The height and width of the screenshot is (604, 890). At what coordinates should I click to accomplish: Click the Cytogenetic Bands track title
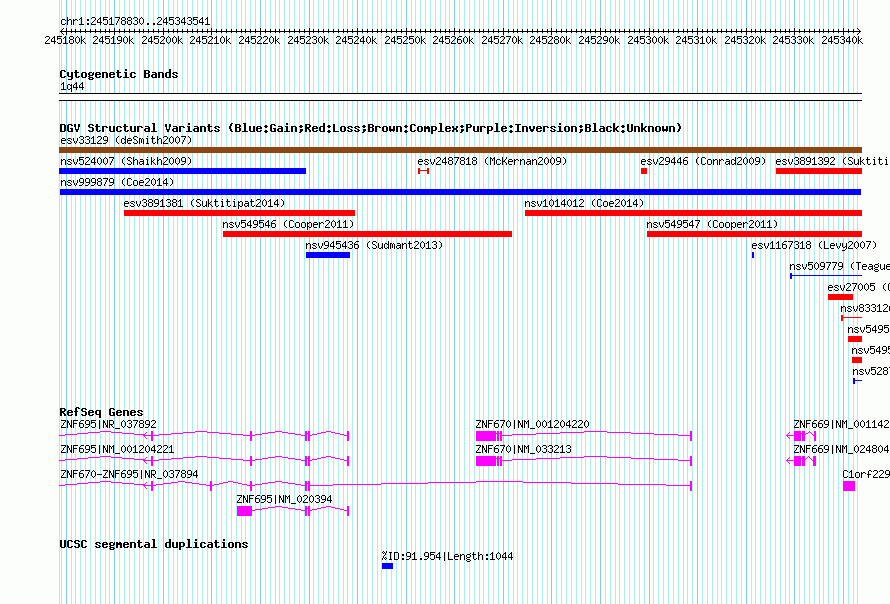point(119,74)
